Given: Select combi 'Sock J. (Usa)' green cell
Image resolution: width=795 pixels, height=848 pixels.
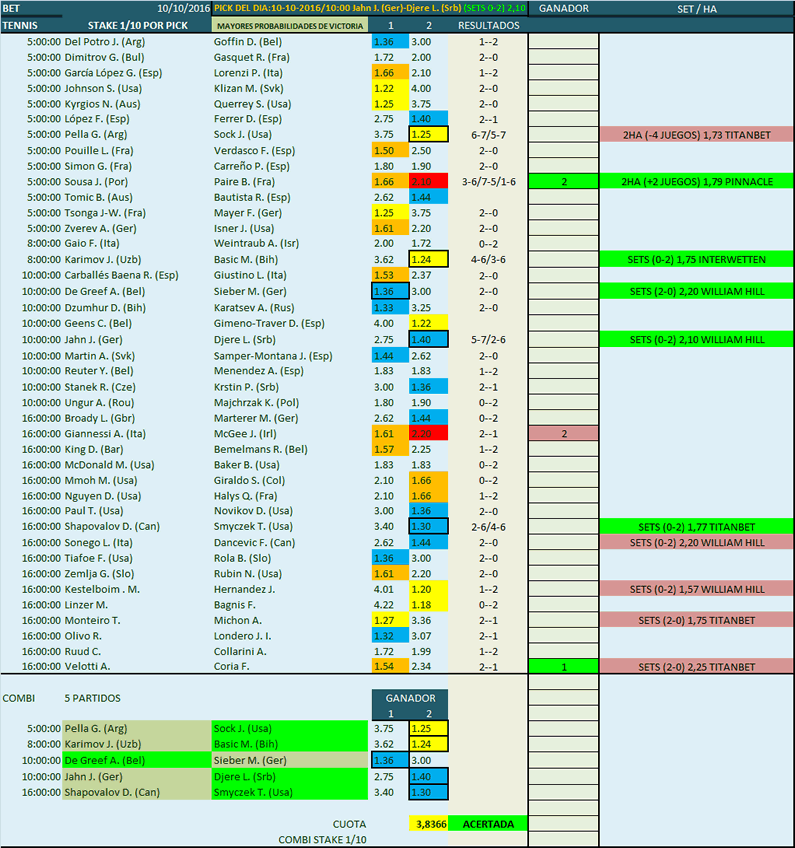Looking at the screenshot, I should pos(290,728).
